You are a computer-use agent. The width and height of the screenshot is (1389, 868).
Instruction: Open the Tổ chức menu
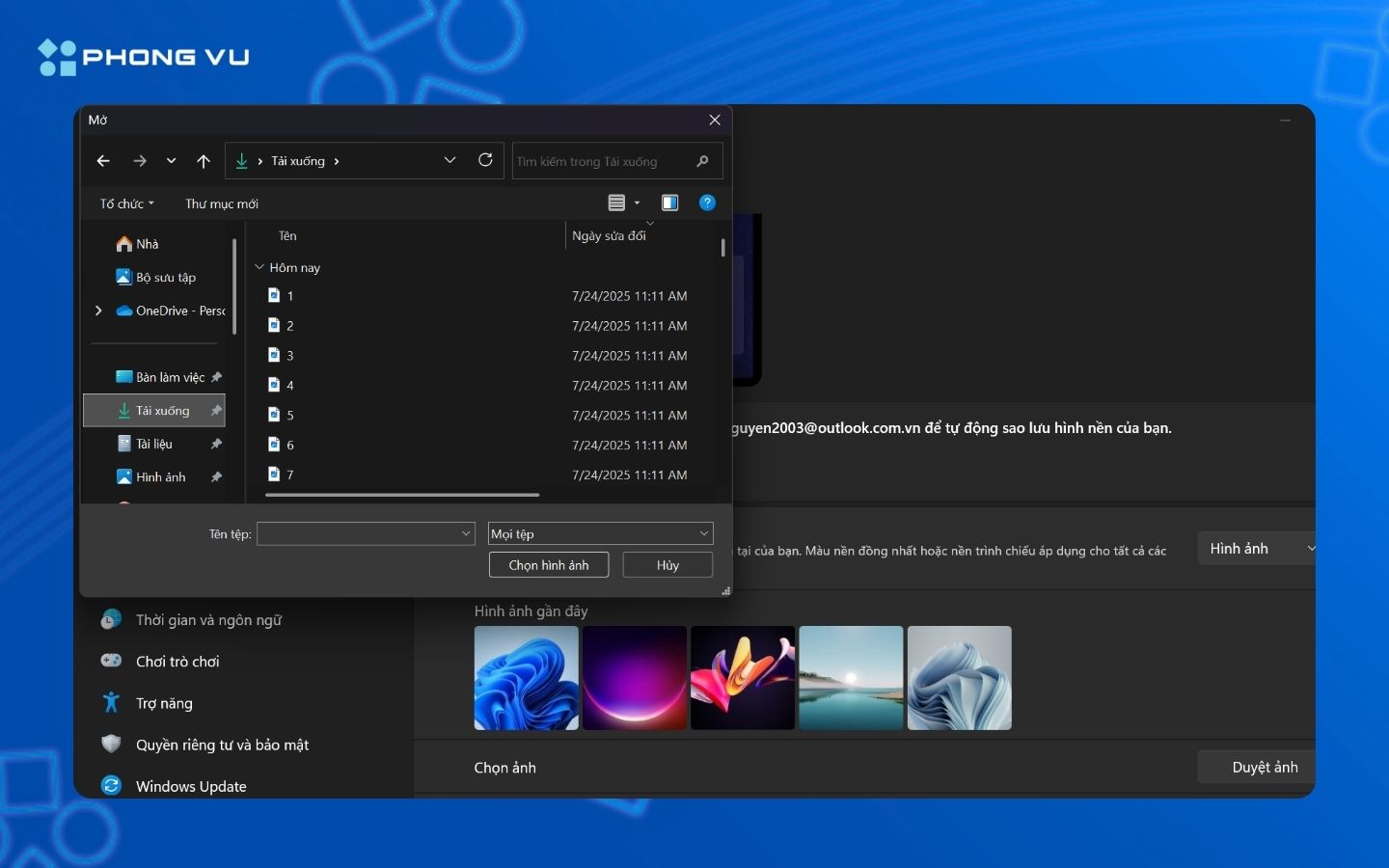[x=126, y=203]
